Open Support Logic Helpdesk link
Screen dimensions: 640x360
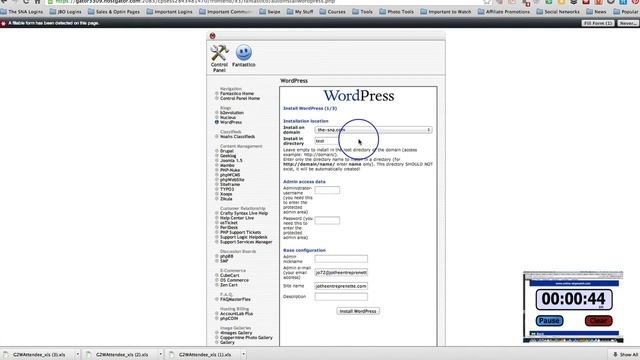click(244, 237)
